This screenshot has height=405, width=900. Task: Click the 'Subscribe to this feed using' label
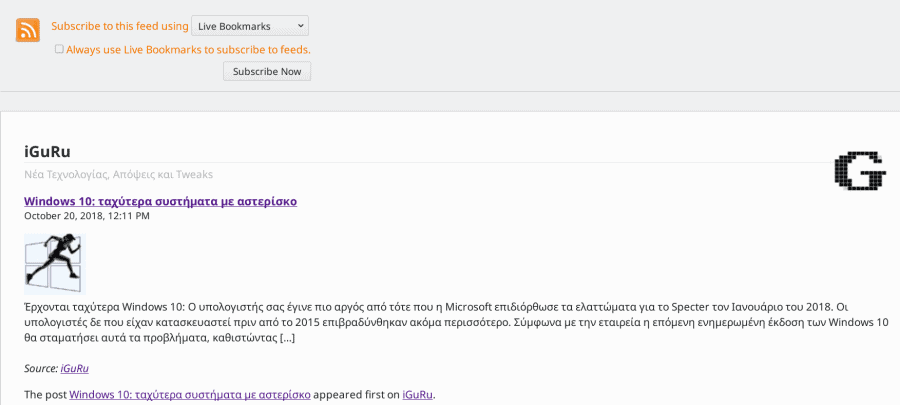point(119,26)
